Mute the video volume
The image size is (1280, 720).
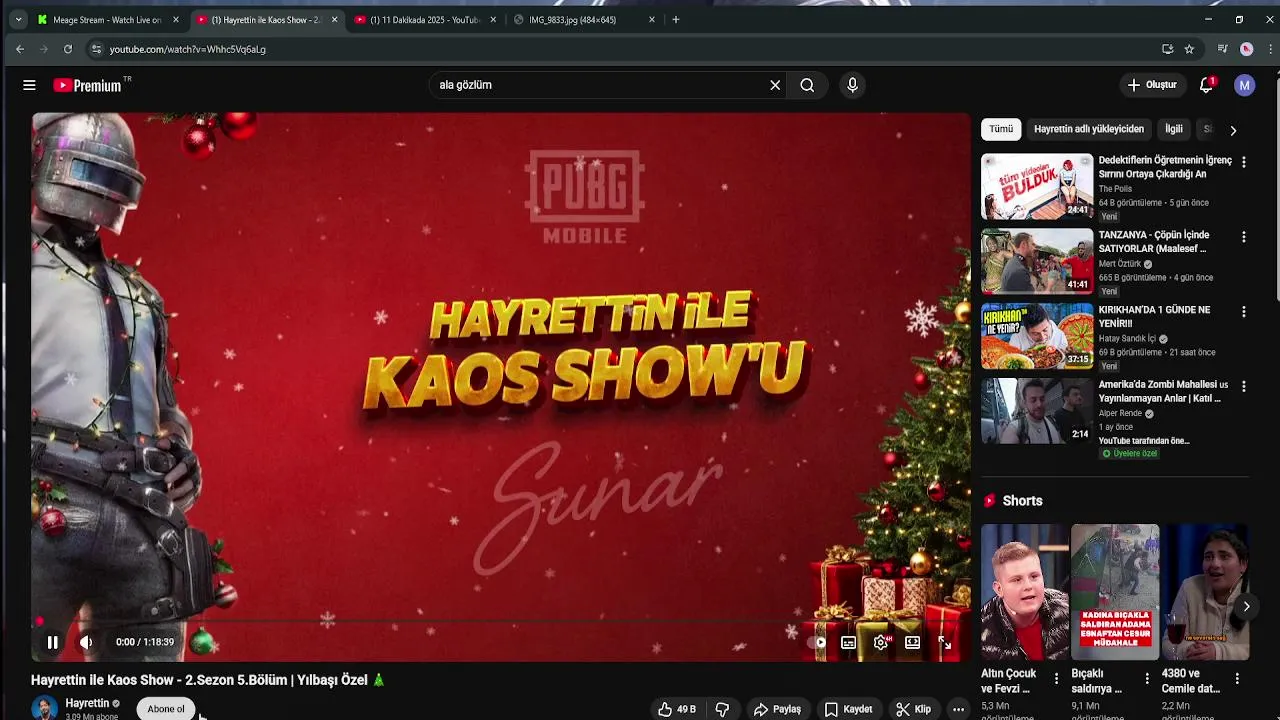(x=86, y=642)
